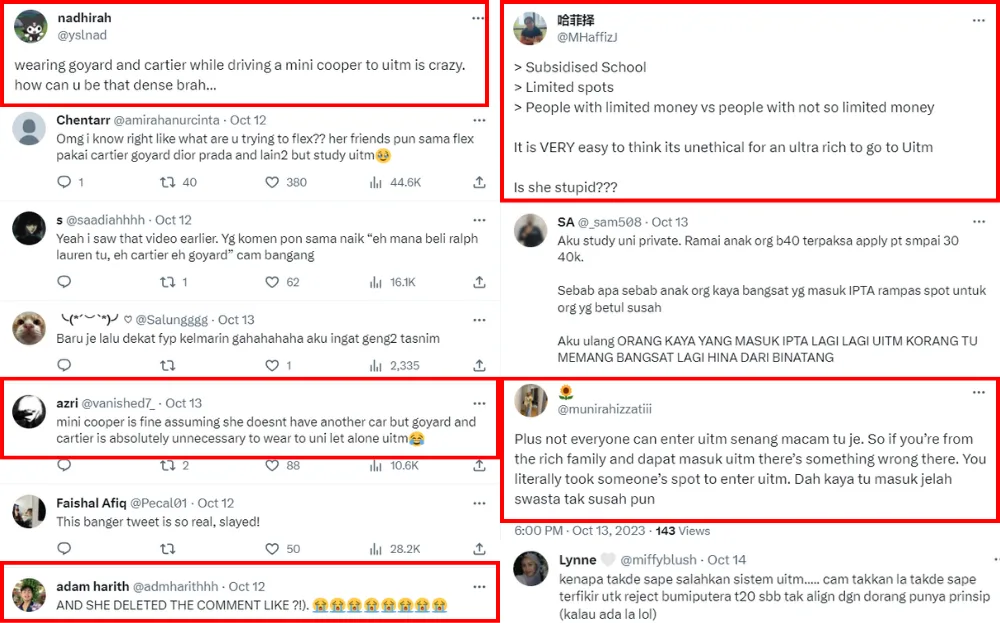
Task: Open the share icon on Chentarr's tweet
Action: 480,182
